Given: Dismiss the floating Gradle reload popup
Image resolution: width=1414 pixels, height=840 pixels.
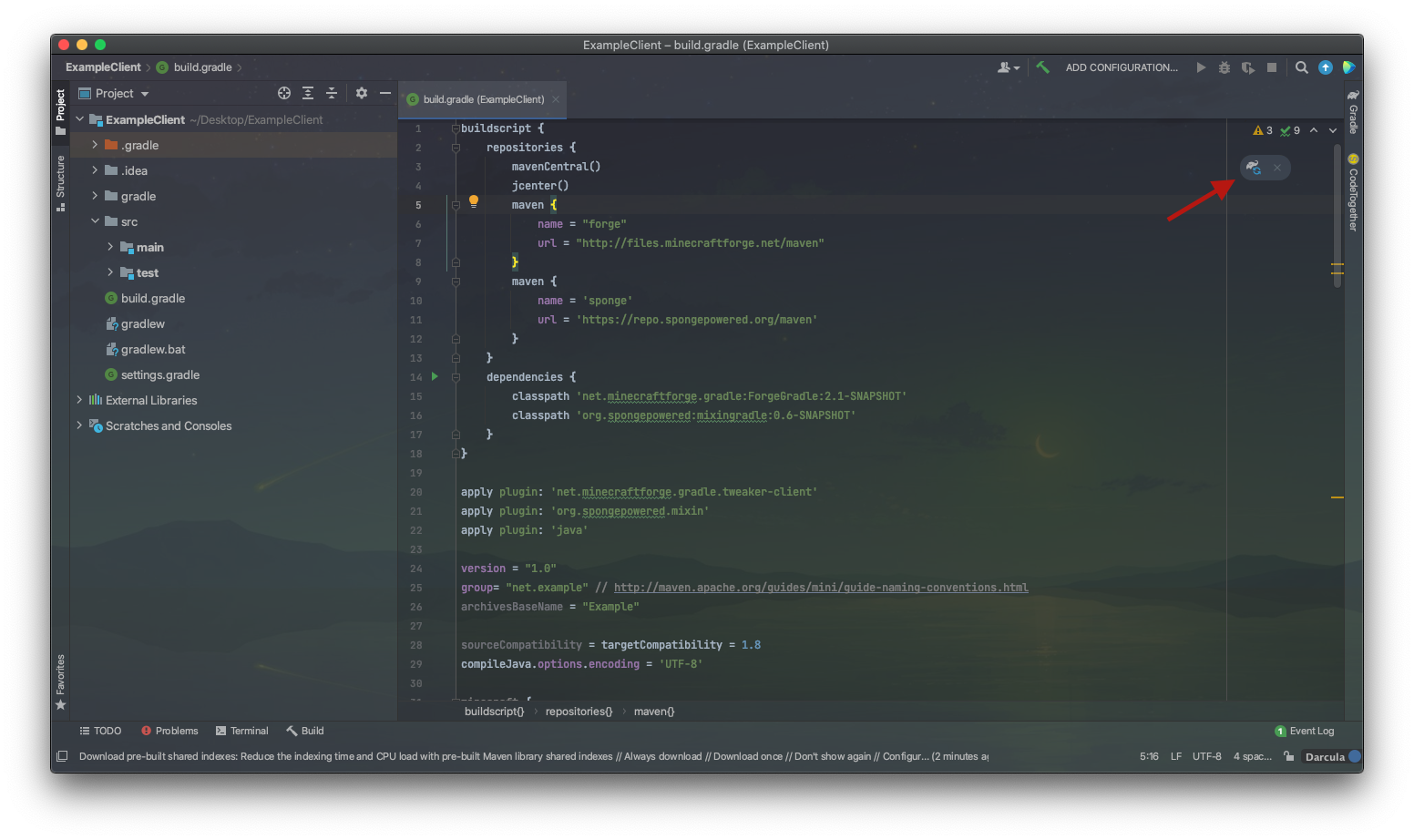Looking at the screenshot, I should 1277,168.
